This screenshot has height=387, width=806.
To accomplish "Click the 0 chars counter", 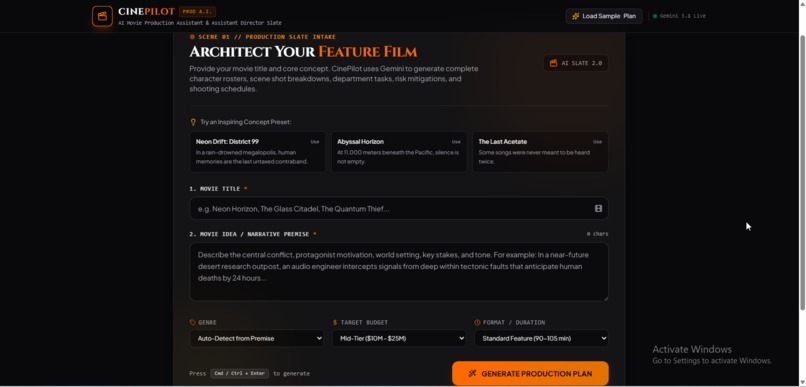I will [597, 234].
